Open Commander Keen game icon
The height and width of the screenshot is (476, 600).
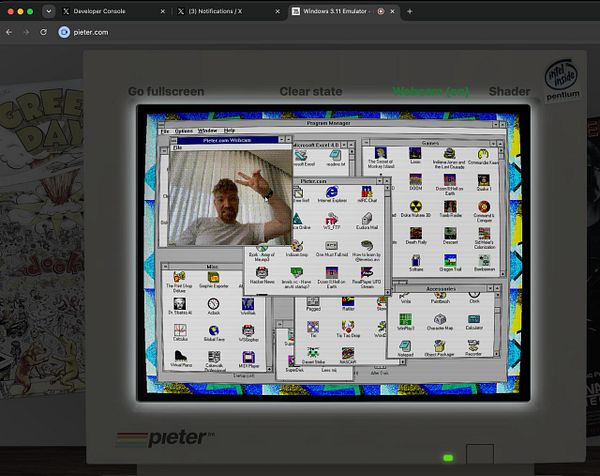coord(483,157)
